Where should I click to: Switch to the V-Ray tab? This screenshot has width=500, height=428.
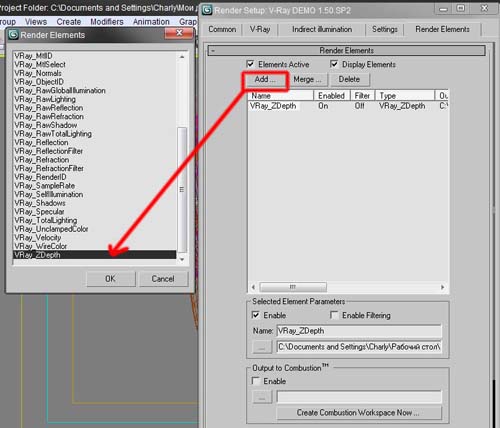(x=260, y=29)
